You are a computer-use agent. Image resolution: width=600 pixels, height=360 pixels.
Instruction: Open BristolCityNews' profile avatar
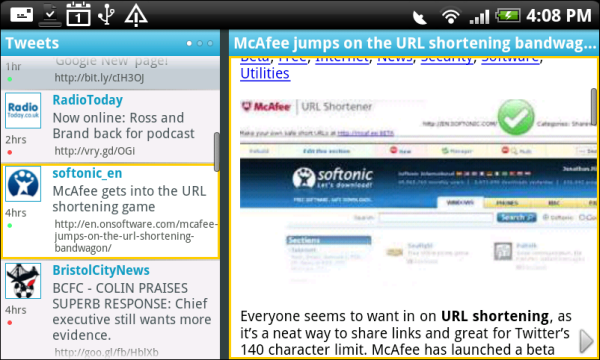(23, 281)
